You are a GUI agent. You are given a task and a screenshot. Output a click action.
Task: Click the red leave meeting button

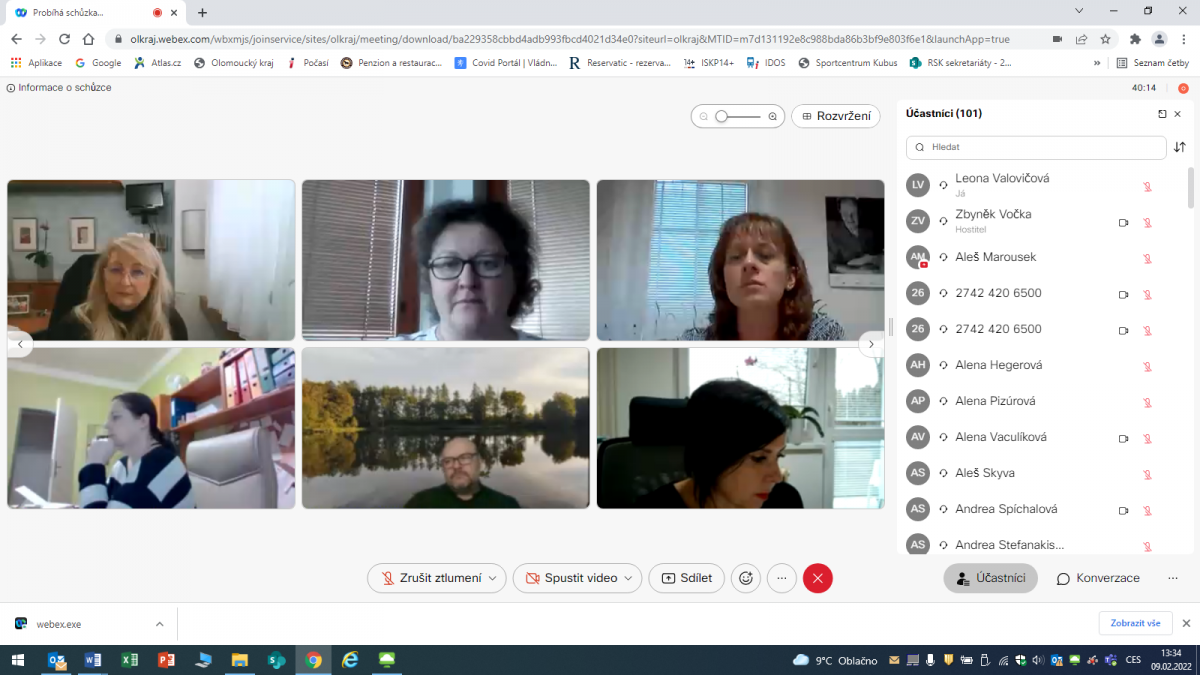click(x=817, y=578)
